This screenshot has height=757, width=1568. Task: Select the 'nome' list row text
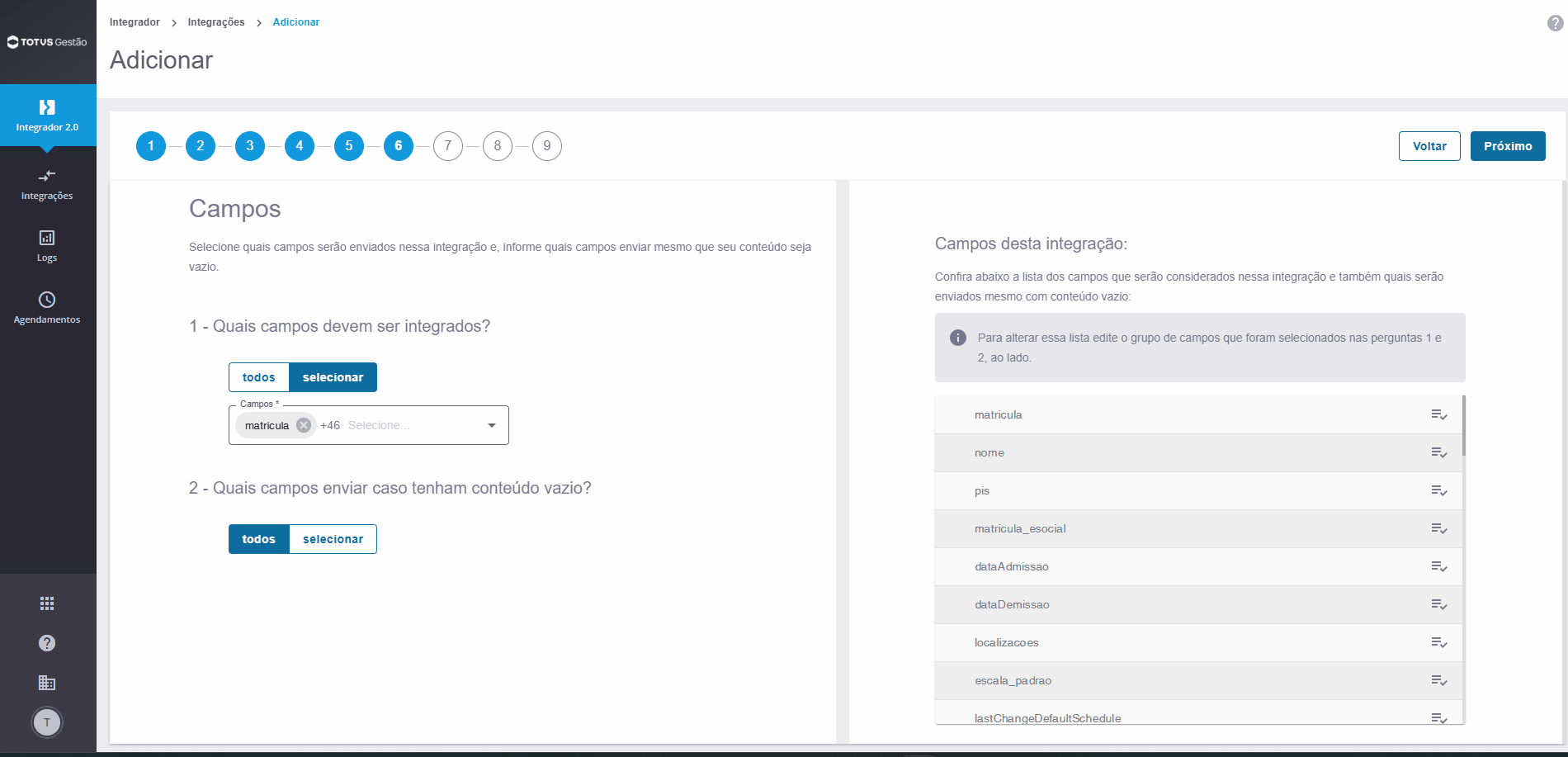pyautogui.click(x=989, y=452)
